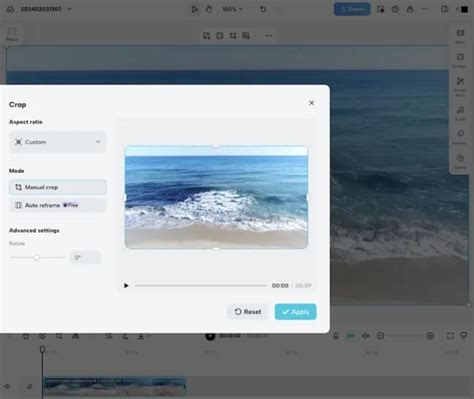Viewport: 474px width, 399px height.
Task: Click the ocean preview in the Crop dialog
Action: click(x=216, y=197)
